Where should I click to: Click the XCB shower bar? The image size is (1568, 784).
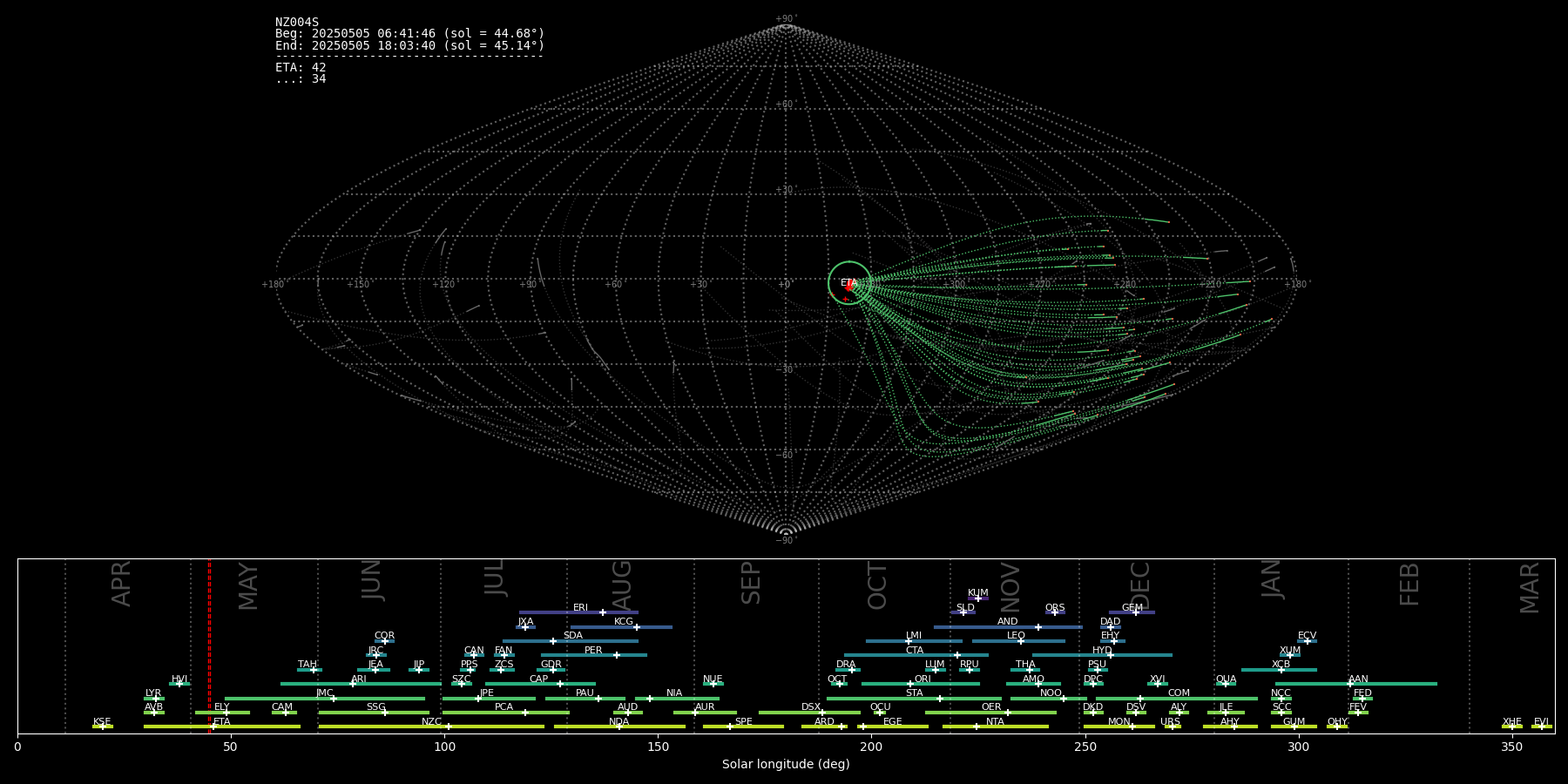coord(1279,670)
